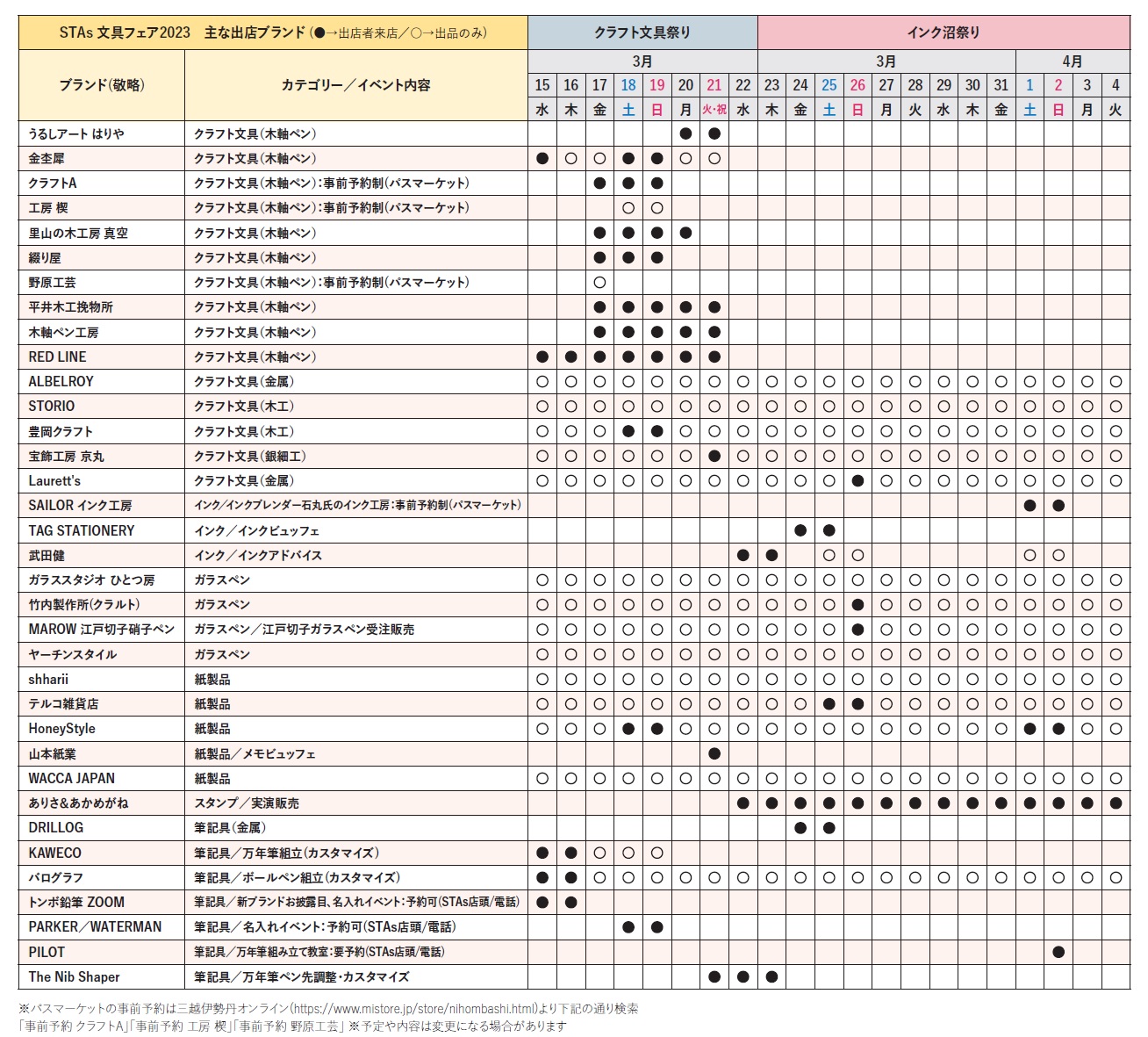Select the インク沼祭り header tab
The height and width of the screenshot is (1037, 1148).
[944, 32]
